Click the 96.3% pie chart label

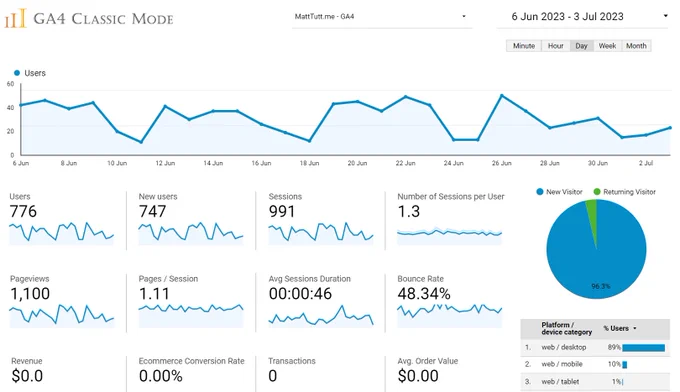click(601, 286)
